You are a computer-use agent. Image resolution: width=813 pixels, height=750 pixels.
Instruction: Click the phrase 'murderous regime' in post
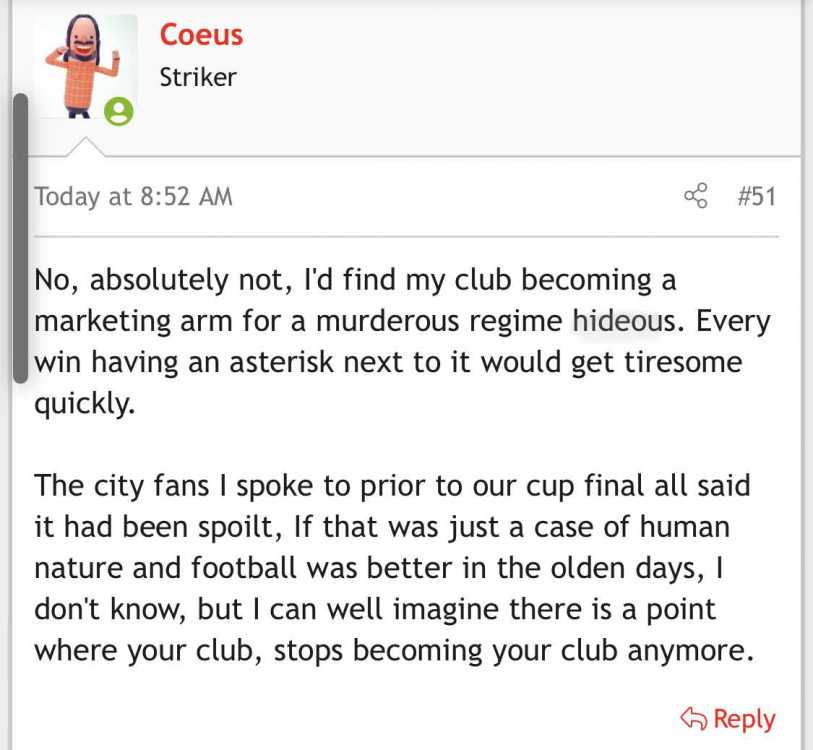[439, 321]
